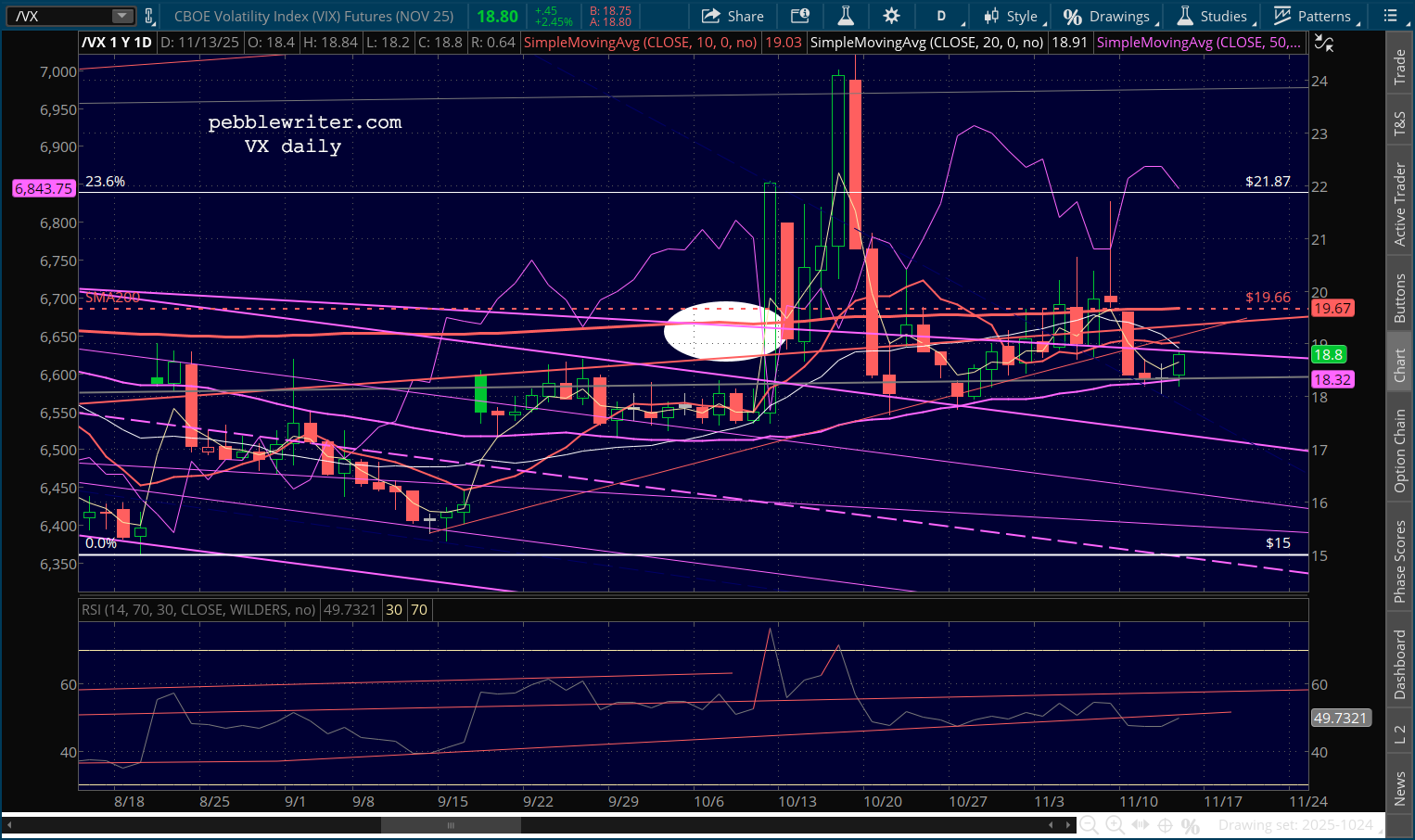The width and height of the screenshot is (1415, 840).
Task: Type in the /VX symbol input field
Action: pyautogui.click(x=60, y=16)
